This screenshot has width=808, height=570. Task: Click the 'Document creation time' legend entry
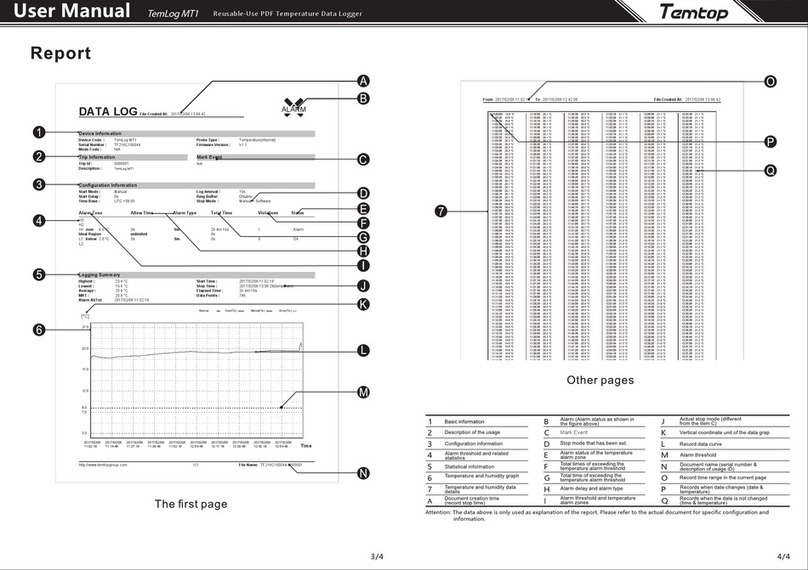point(472,500)
